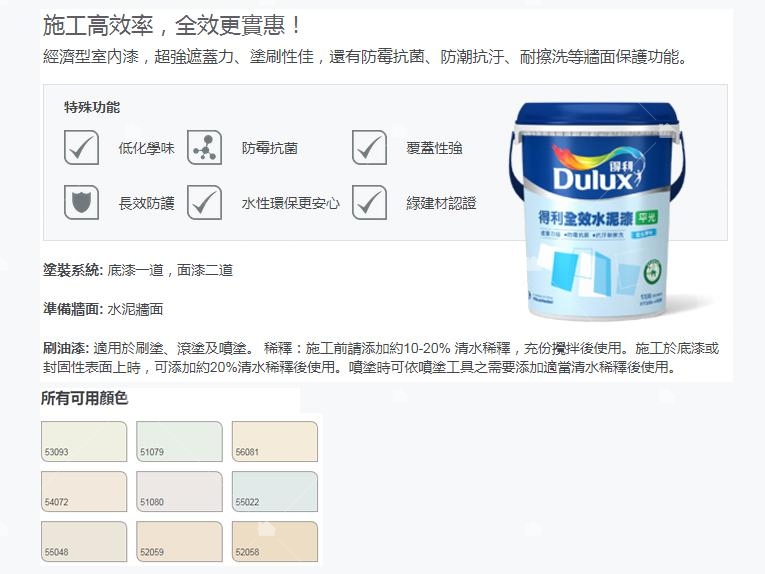This screenshot has height=574, width=765.
Task: Select color swatch 56081
Action: [x=275, y=441]
